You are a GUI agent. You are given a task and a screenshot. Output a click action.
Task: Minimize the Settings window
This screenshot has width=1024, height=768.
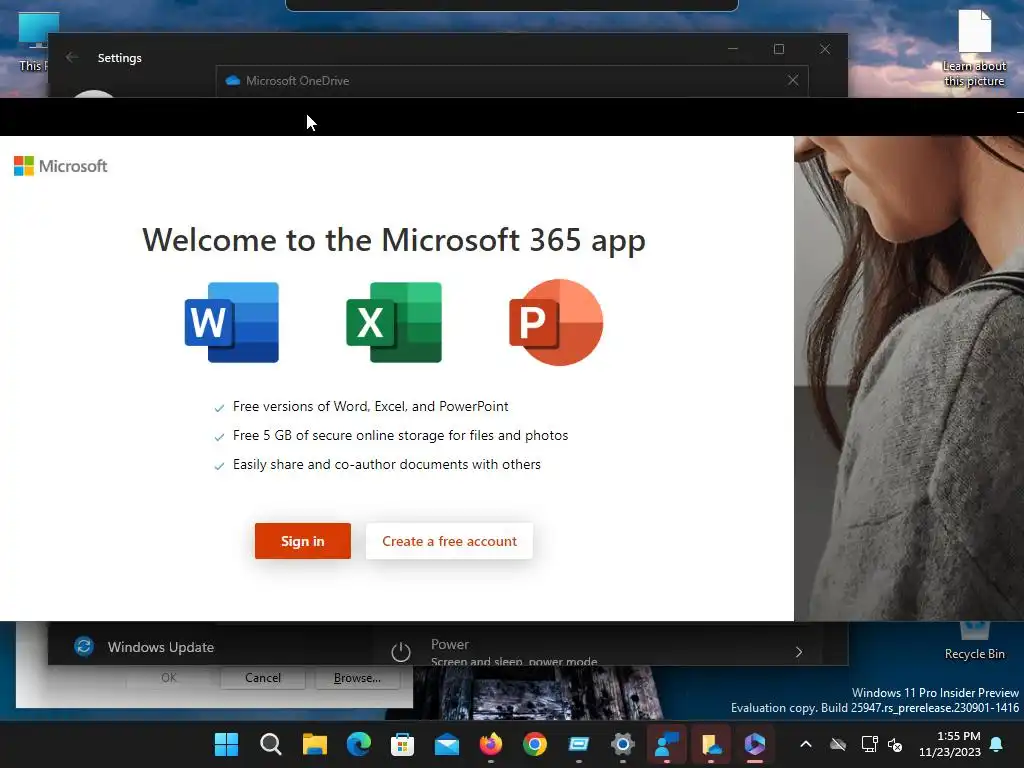(733, 49)
